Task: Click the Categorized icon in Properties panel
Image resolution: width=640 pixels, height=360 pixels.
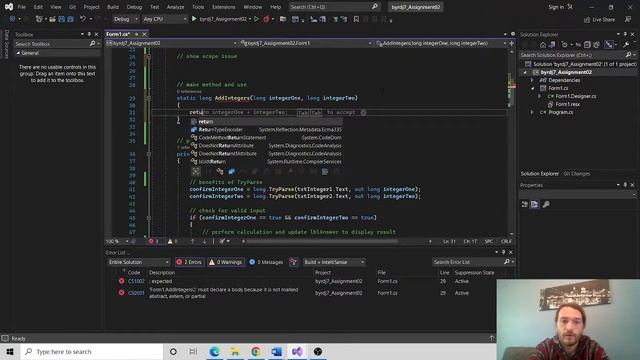Action: (x=525, y=204)
